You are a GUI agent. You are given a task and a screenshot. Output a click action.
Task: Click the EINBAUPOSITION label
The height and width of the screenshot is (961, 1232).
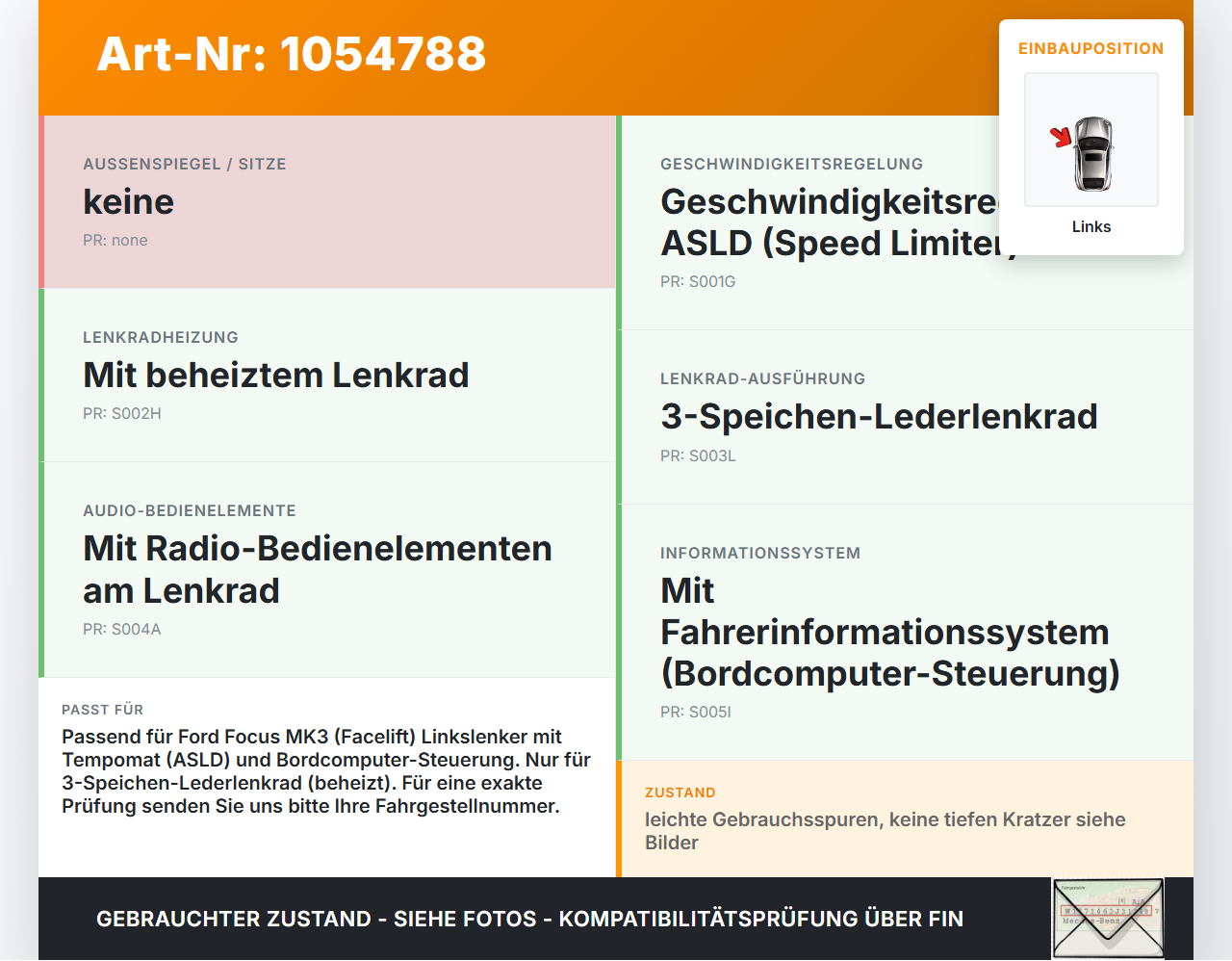pyautogui.click(x=1091, y=48)
